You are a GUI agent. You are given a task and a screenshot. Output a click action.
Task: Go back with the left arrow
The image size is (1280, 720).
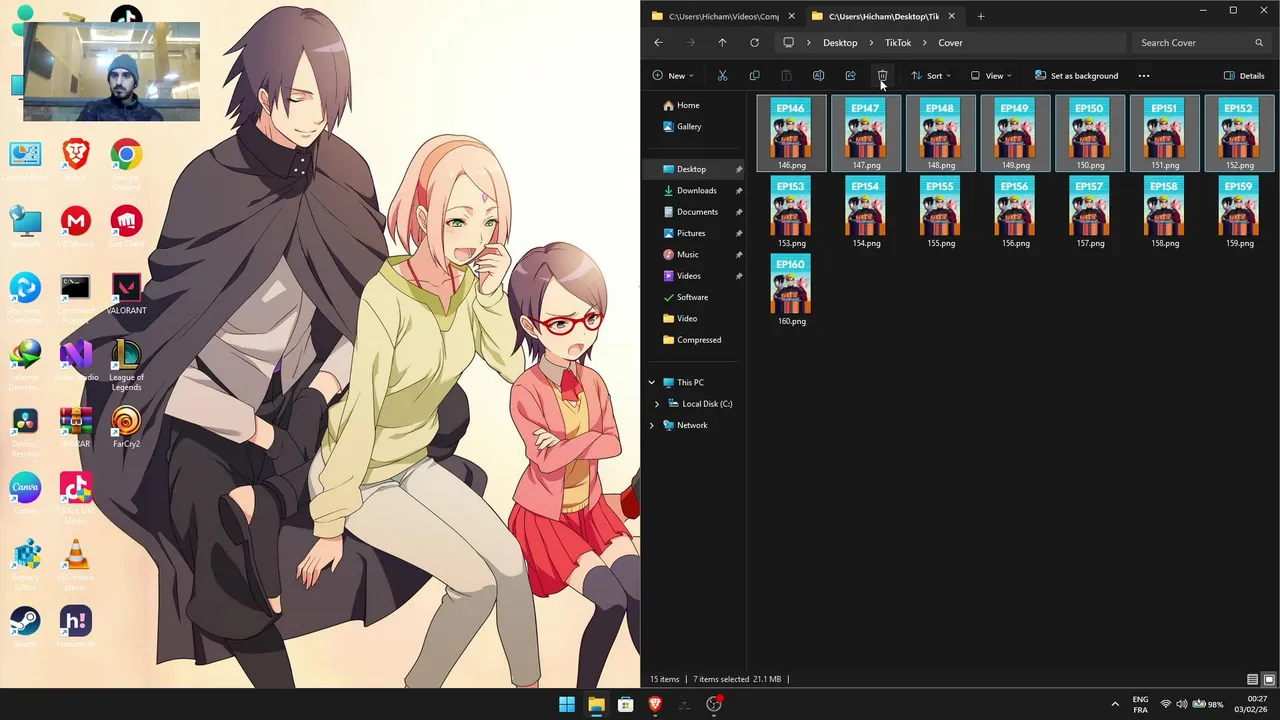pos(658,43)
